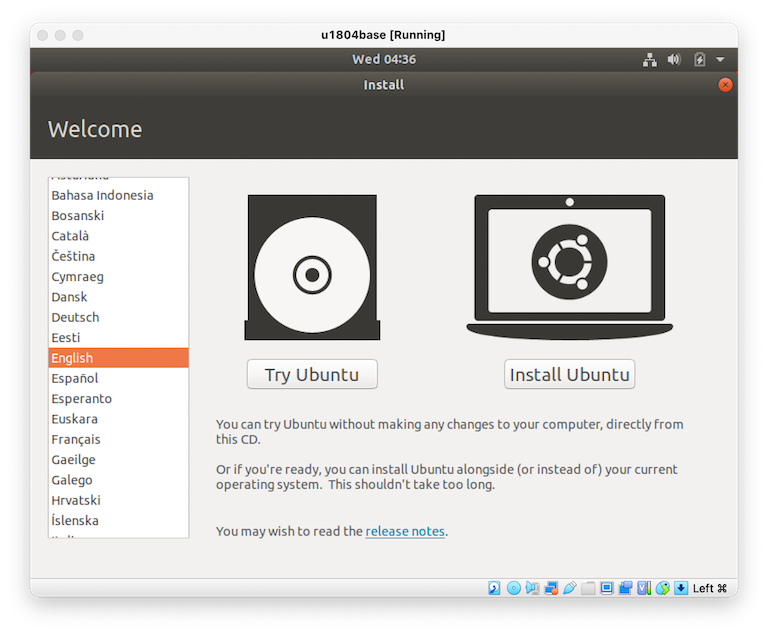This screenshot has width=768, height=634.
Task: Click the virtualization CPU indicator icon
Action: [644, 587]
